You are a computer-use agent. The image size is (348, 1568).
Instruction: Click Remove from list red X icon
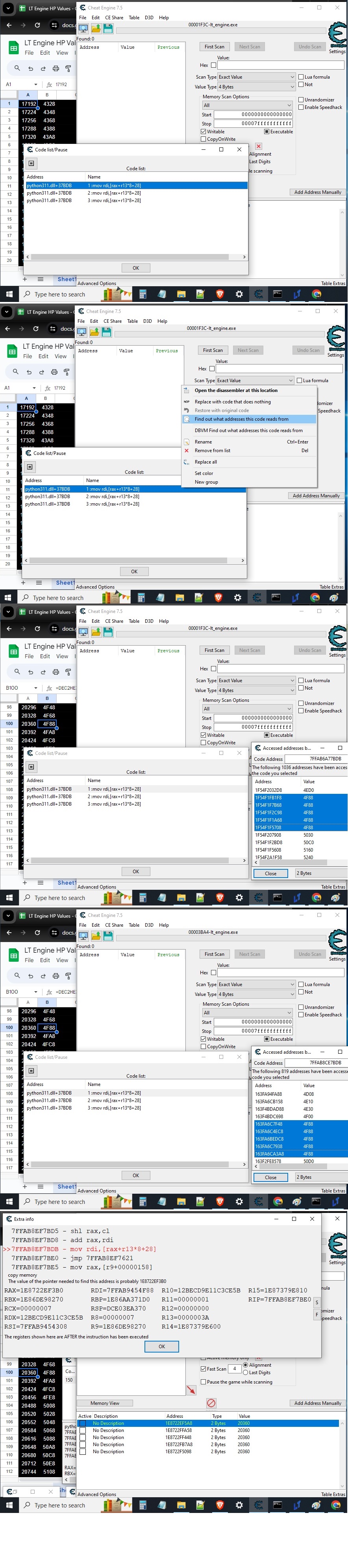click(187, 451)
